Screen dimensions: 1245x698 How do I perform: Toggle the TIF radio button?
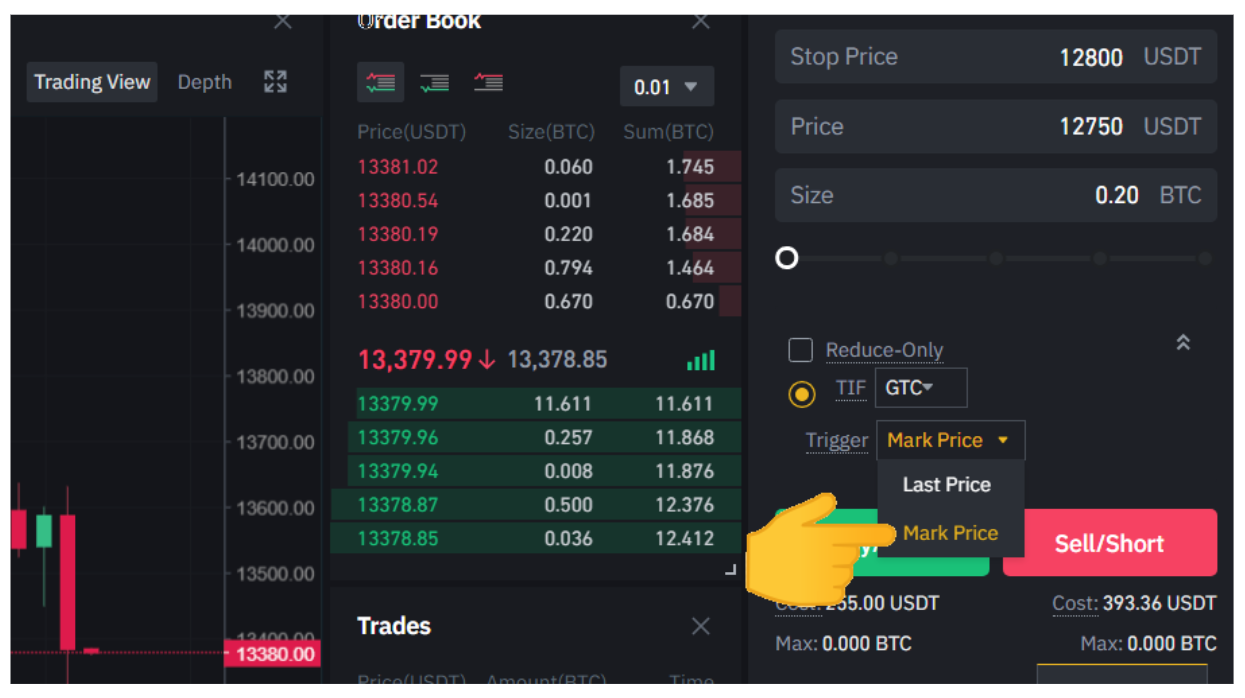(801, 394)
